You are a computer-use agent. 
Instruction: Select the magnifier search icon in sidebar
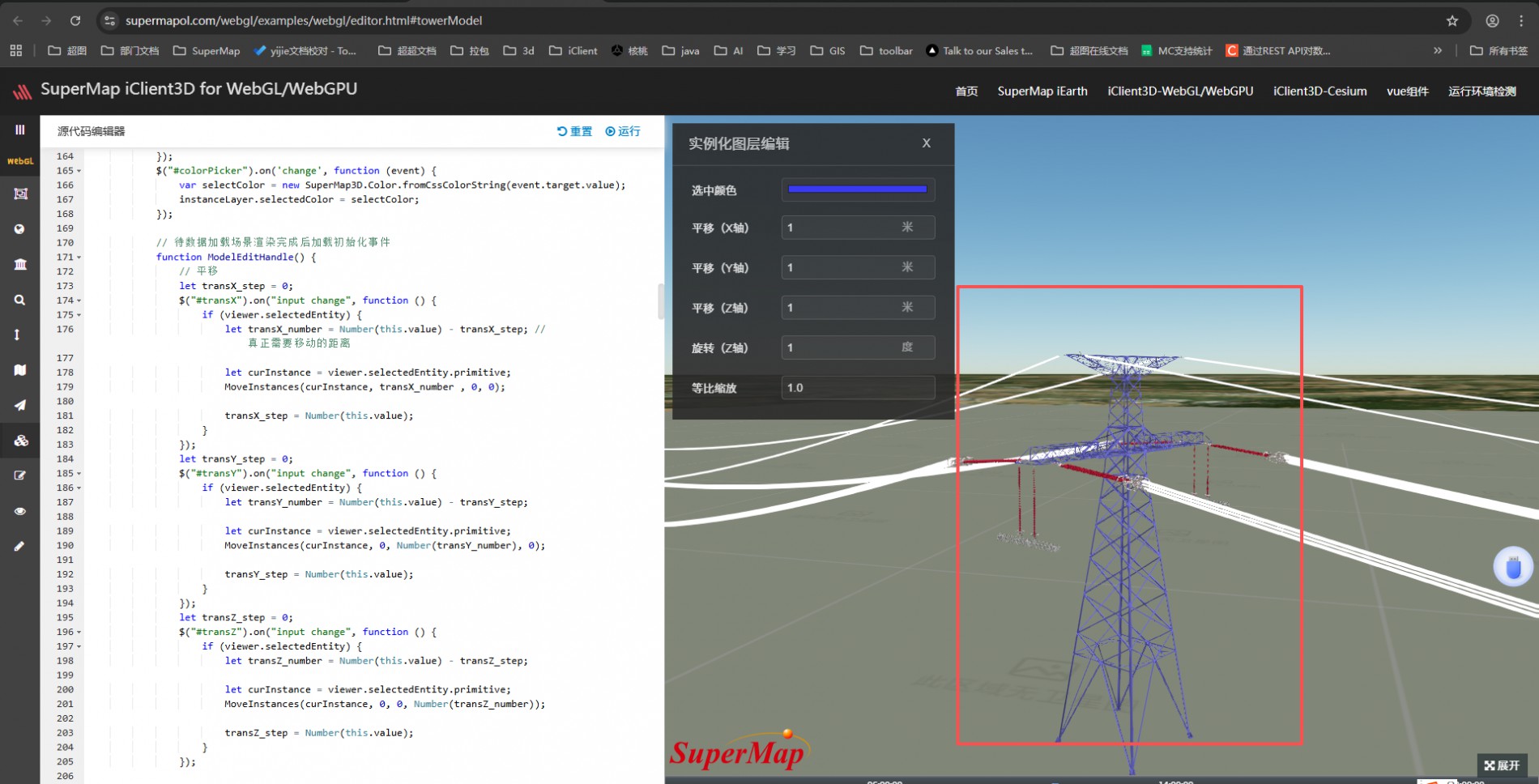[19, 300]
